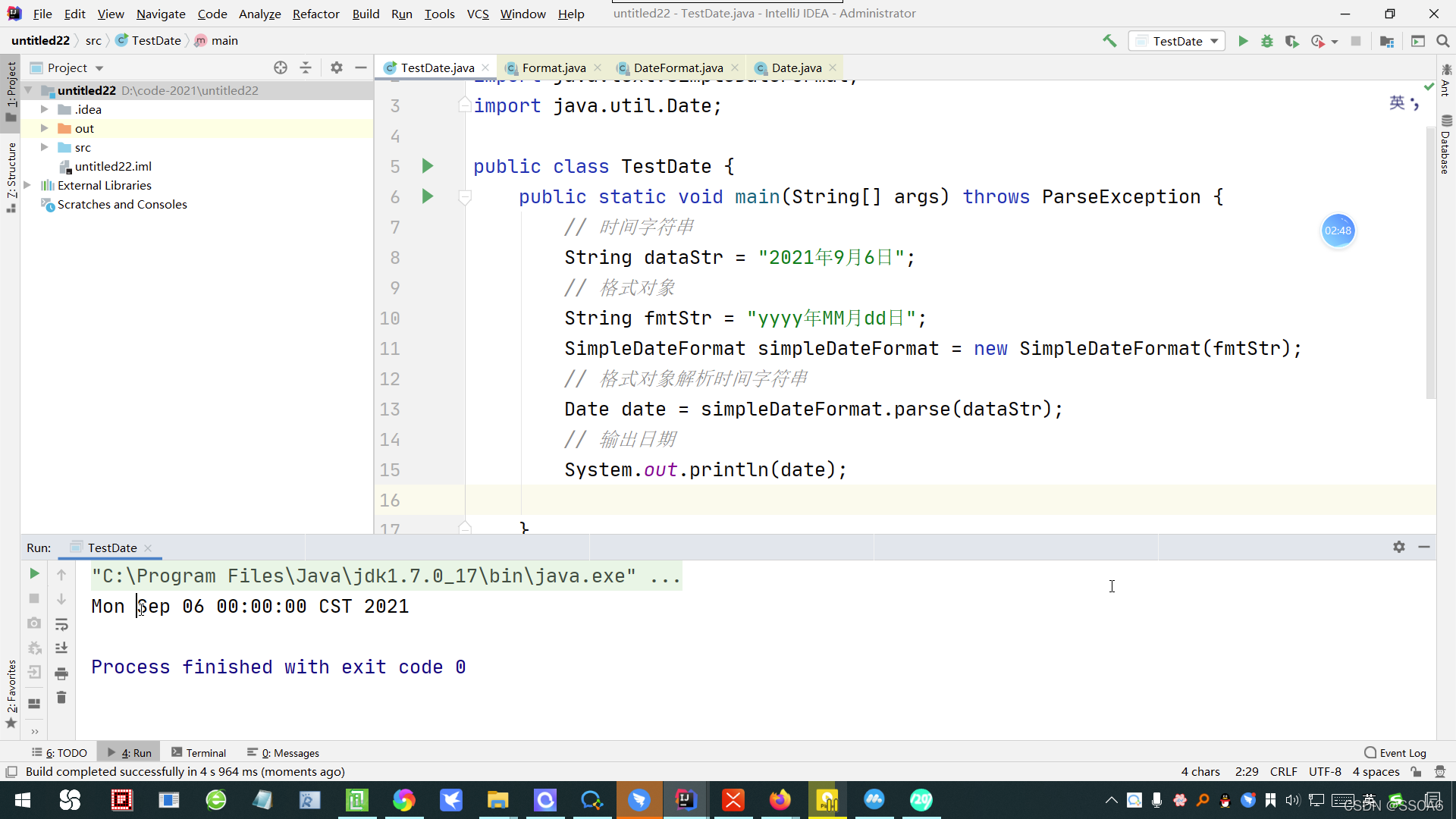Print the console output icon
This screenshot has width=1456, height=819.
[61, 673]
